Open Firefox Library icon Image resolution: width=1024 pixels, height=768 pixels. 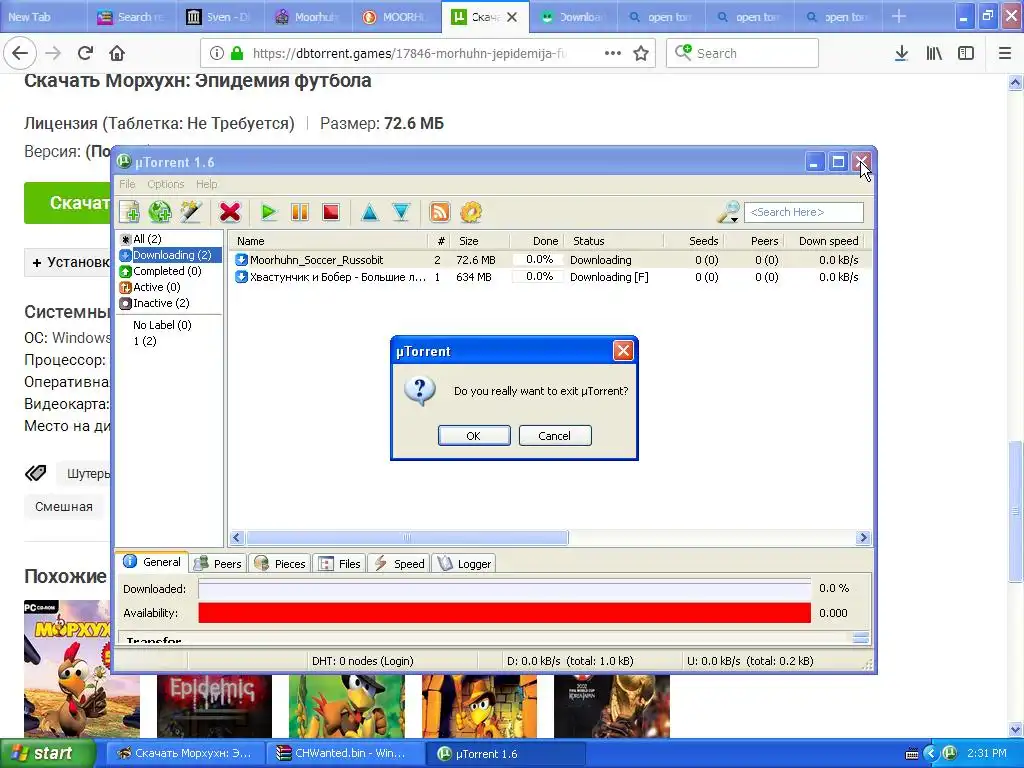tap(934, 53)
